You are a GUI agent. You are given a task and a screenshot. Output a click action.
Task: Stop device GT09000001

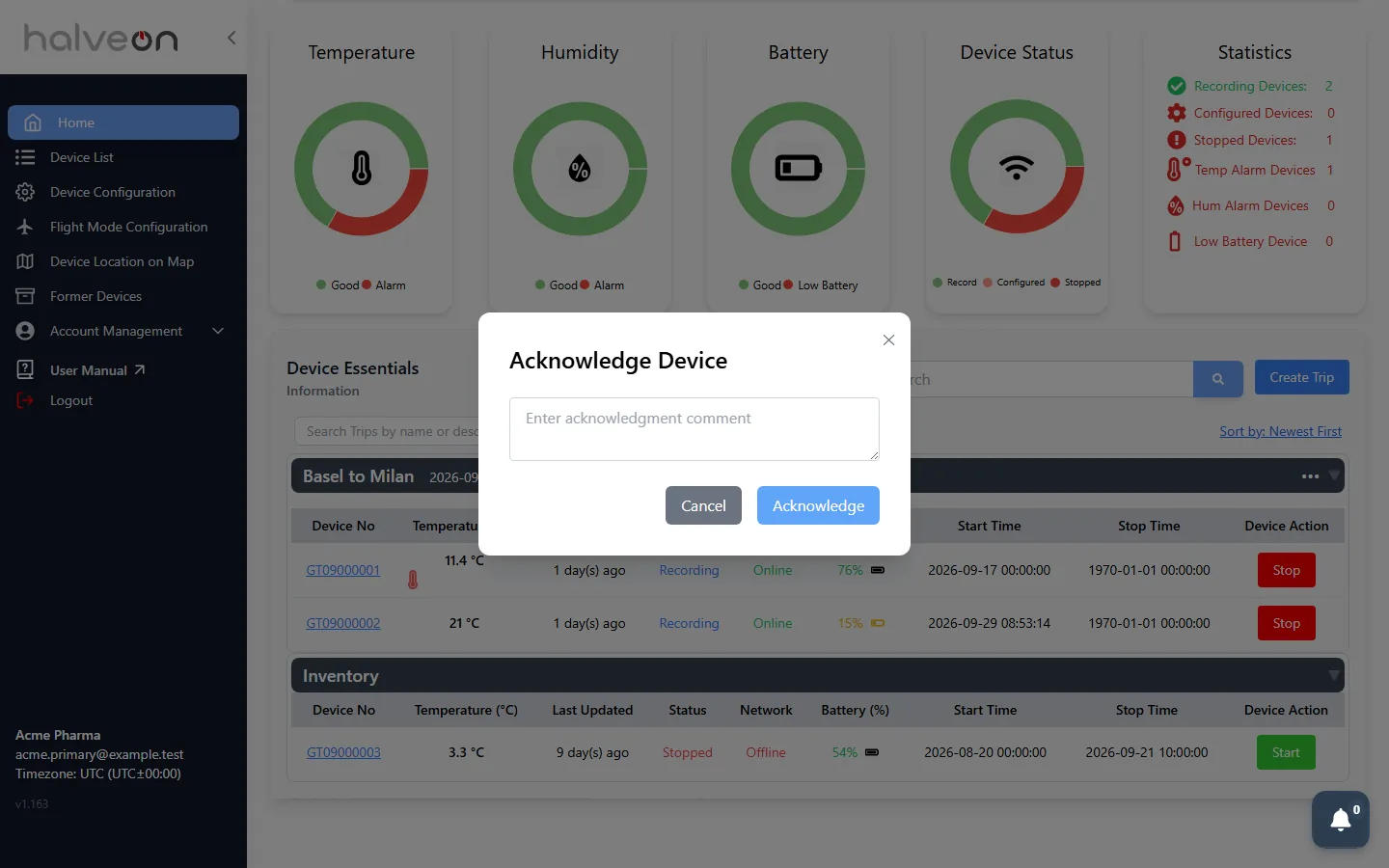point(1286,570)
